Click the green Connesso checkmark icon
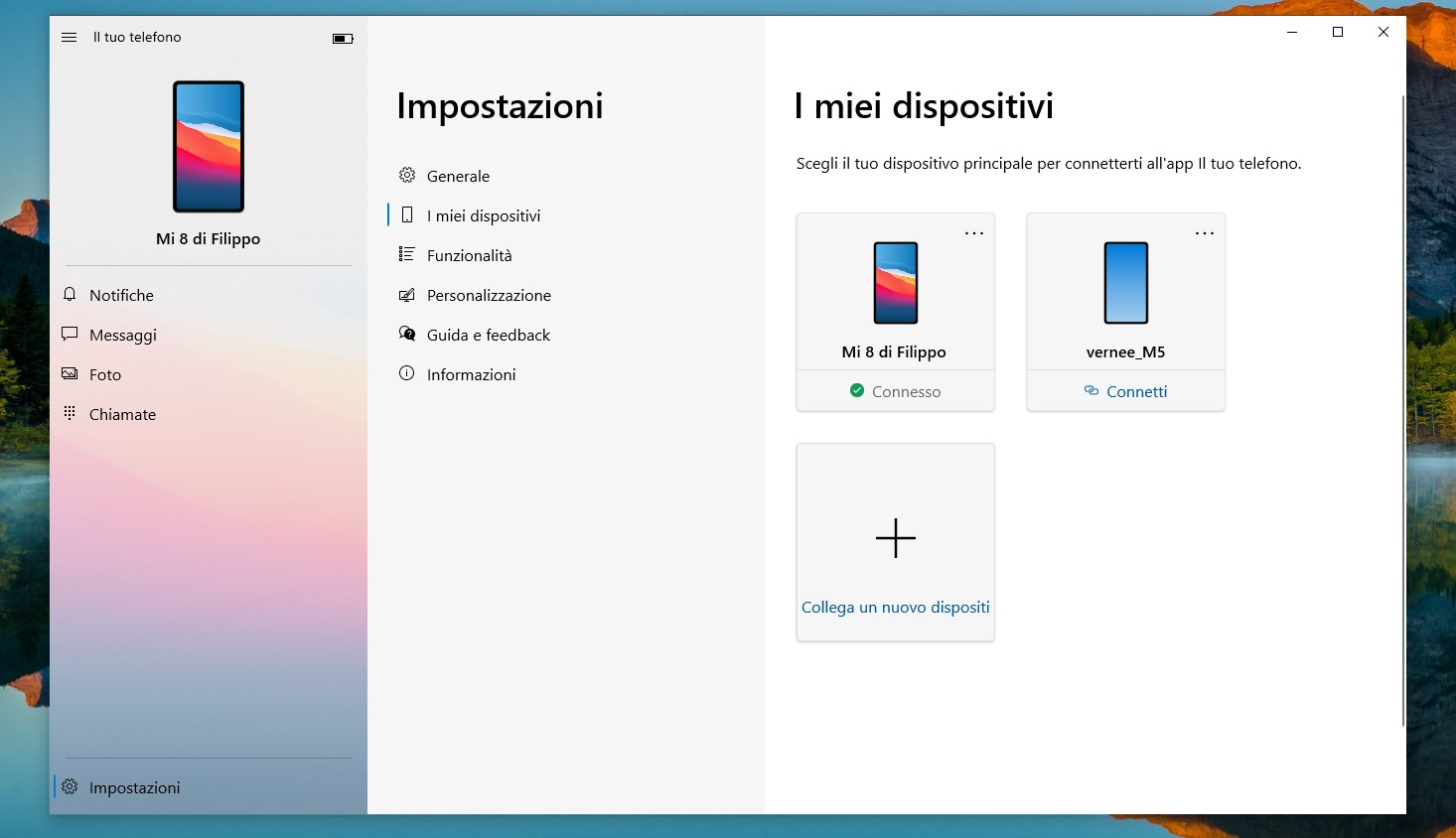Viewport: 1456px width, 838px height. (x=857, y=391)
